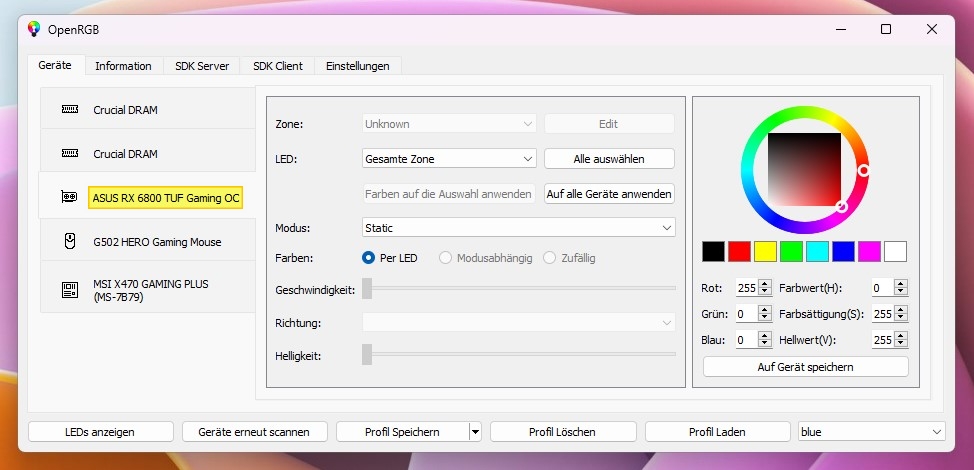
Task: Pick the blue color swatch
Action: click(843, 251)
